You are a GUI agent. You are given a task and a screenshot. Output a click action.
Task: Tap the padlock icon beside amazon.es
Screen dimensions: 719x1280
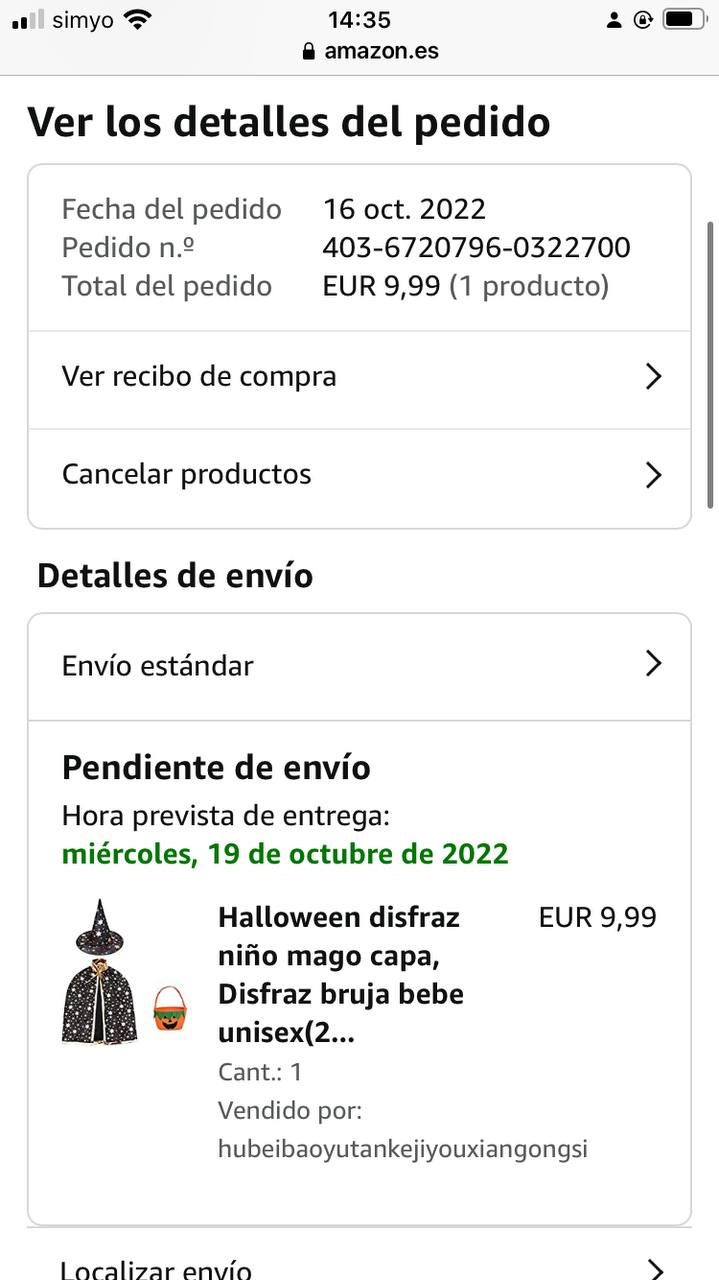(308, 51)
